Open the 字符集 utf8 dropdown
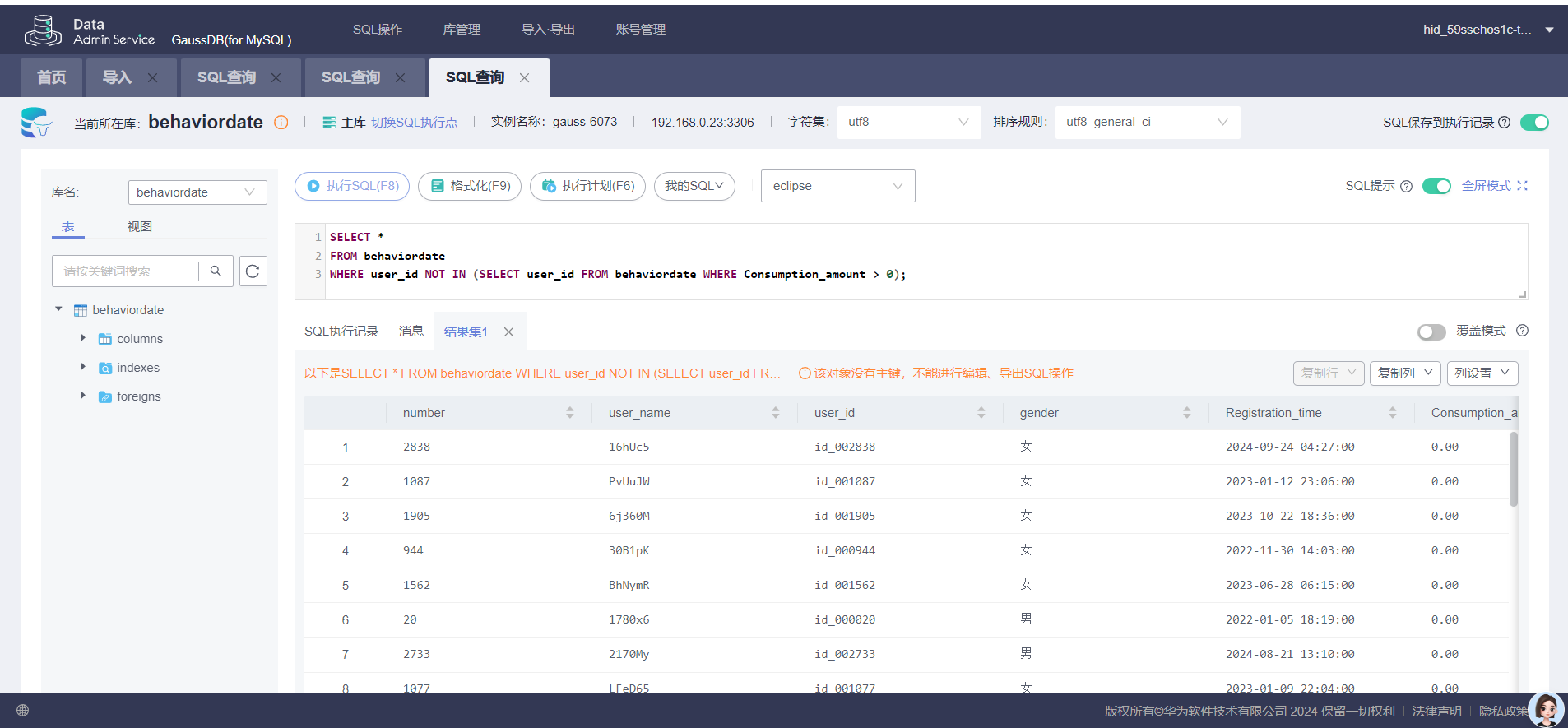1568x728 pixels. 909,122
